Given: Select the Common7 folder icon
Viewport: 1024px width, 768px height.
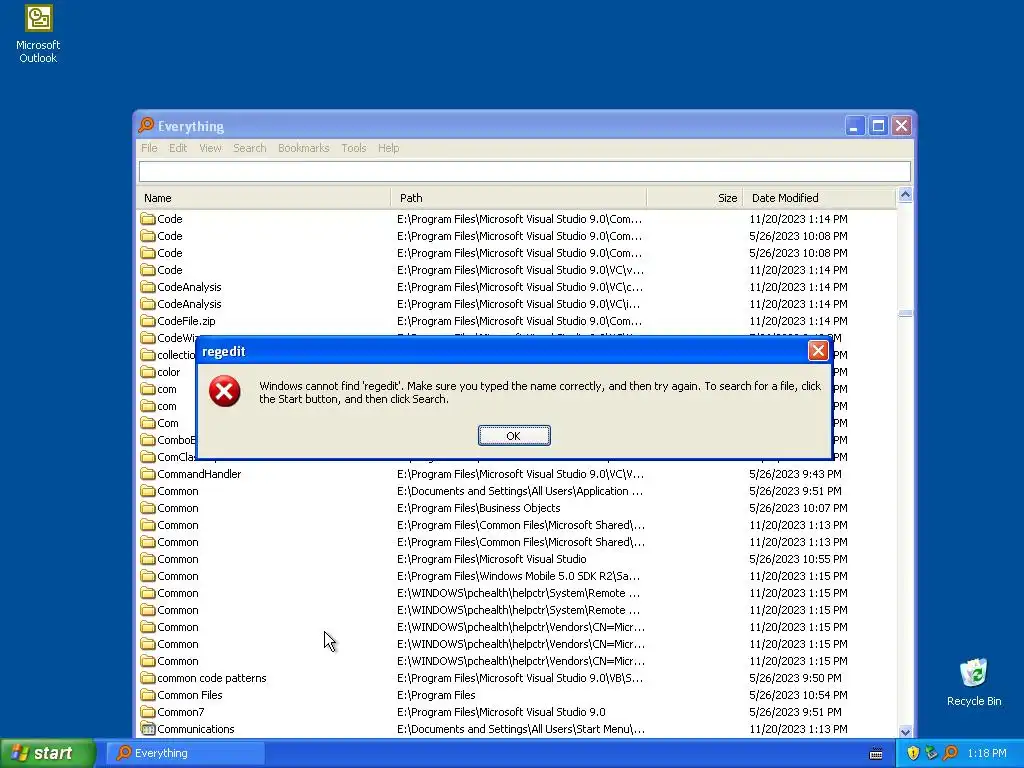Looking at the screenshot, I should click(148, 712).
